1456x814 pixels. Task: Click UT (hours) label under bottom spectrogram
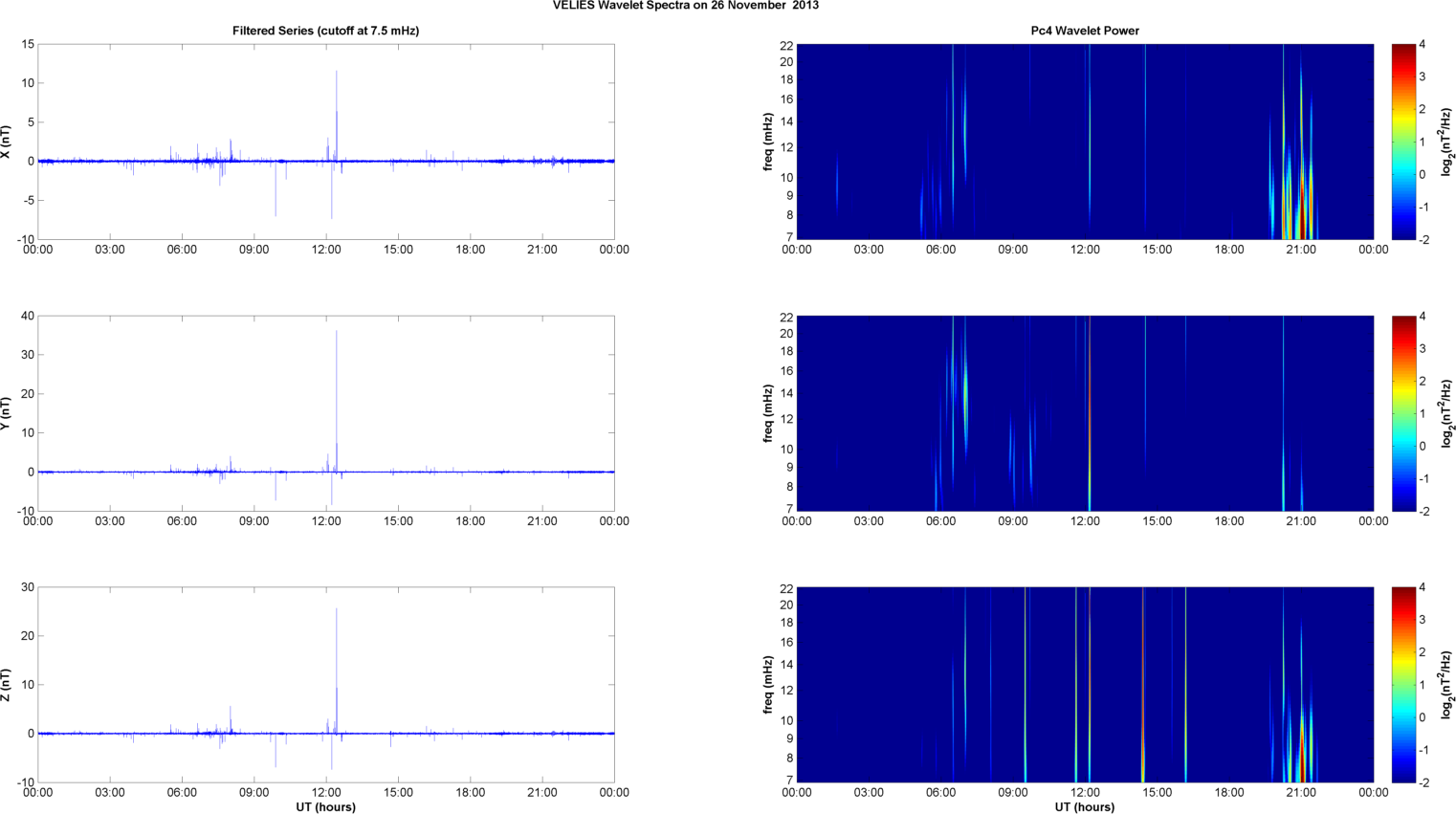[1084, 807]
